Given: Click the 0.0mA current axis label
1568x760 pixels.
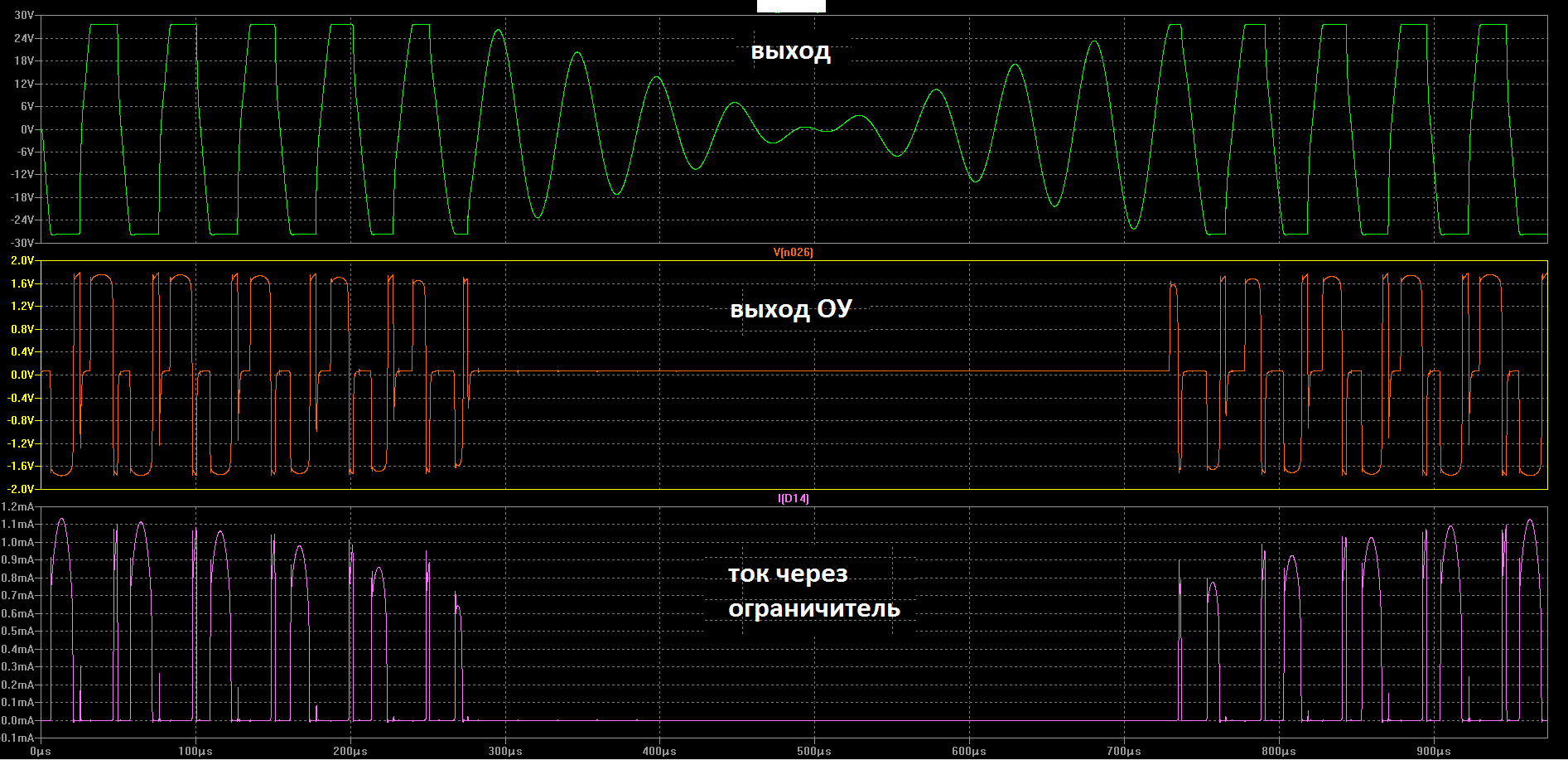Looking at the screenshot, I should pyautogui.click(x=18, y=720).
